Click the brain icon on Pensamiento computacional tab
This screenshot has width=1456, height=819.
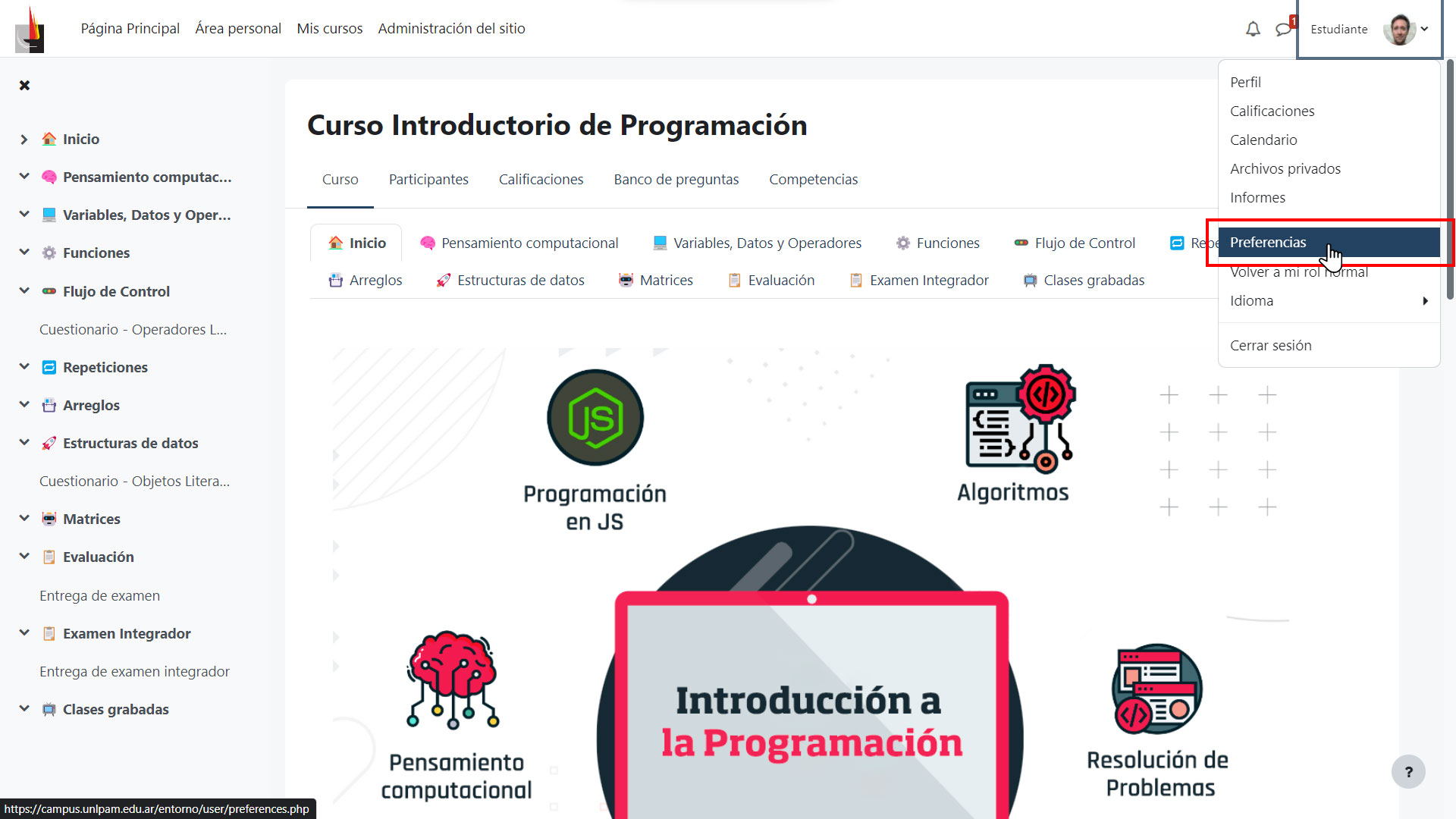tap(428, 243)
